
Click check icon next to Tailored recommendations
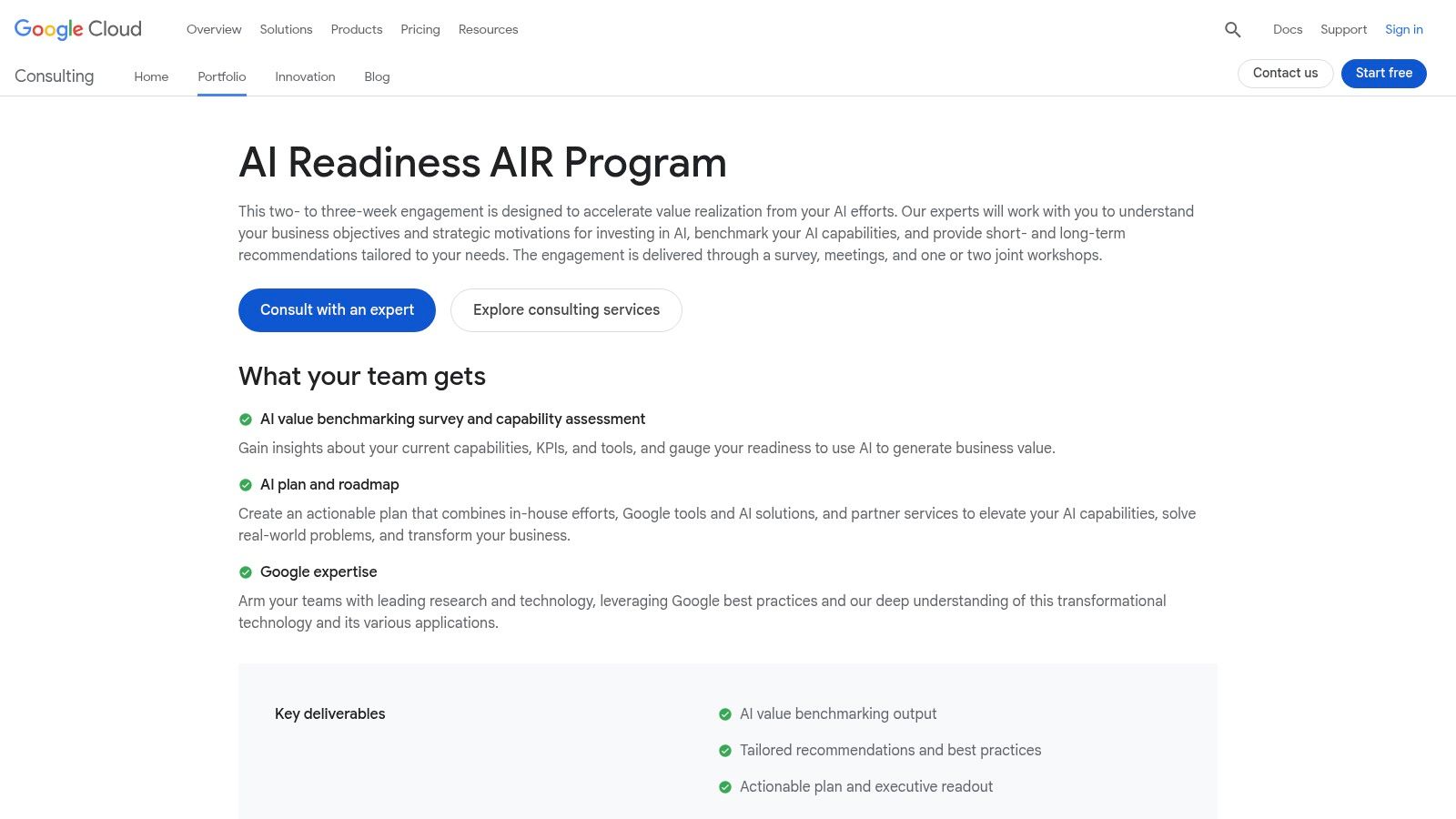(725, 751)
